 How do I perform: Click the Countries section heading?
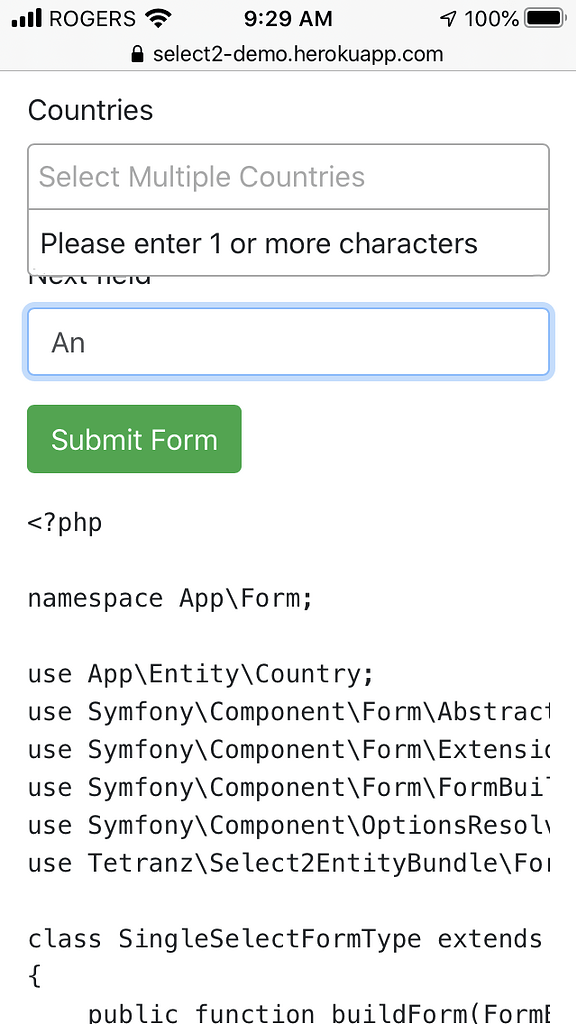[90, 111]
